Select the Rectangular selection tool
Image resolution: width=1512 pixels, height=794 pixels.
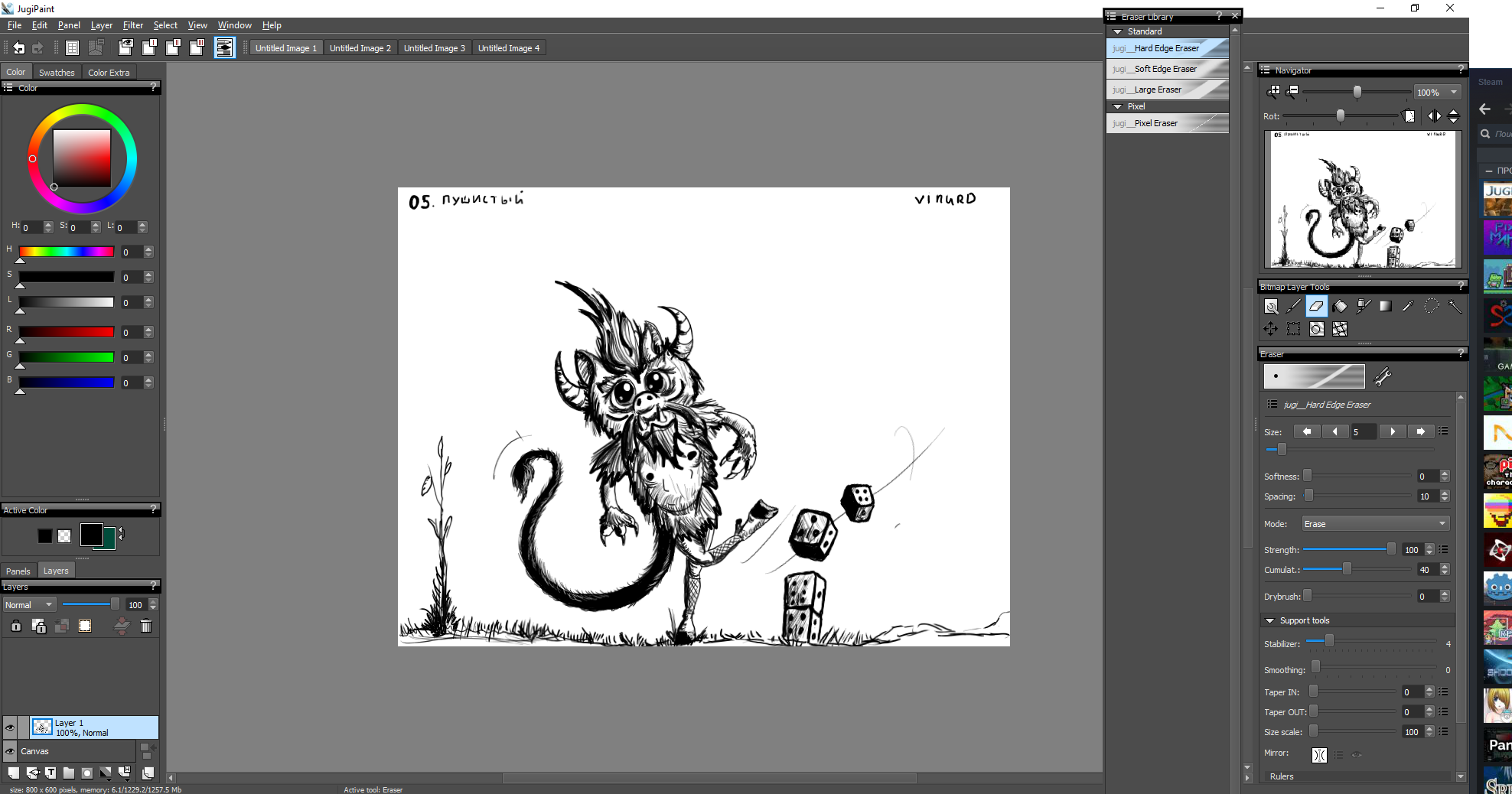pyautogui.click(x=1293, y=329)
